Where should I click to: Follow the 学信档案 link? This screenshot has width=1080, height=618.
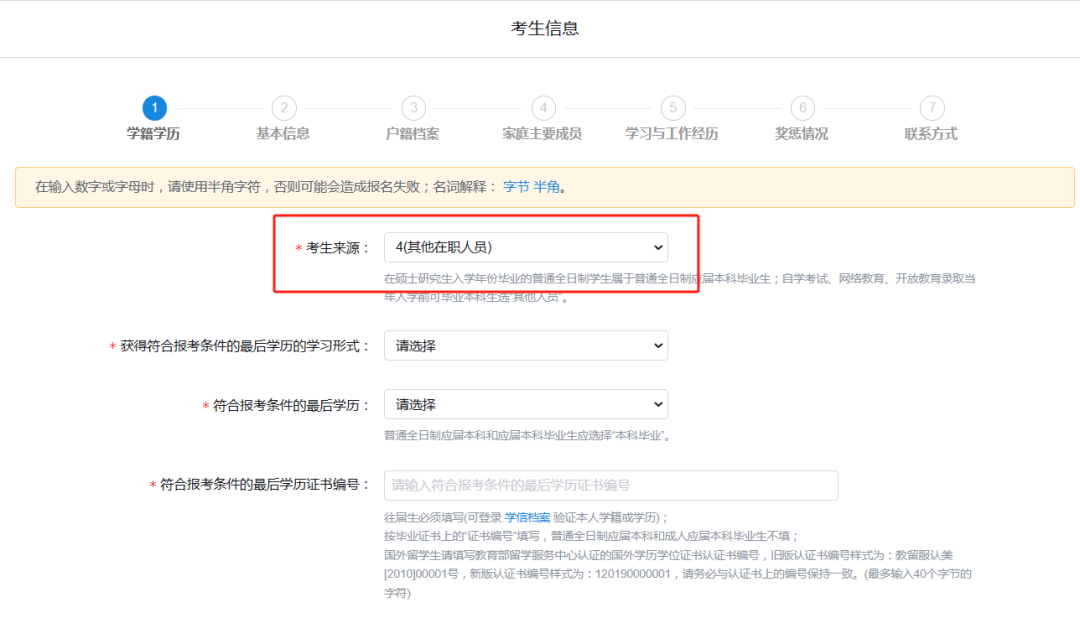coord(527,517)
